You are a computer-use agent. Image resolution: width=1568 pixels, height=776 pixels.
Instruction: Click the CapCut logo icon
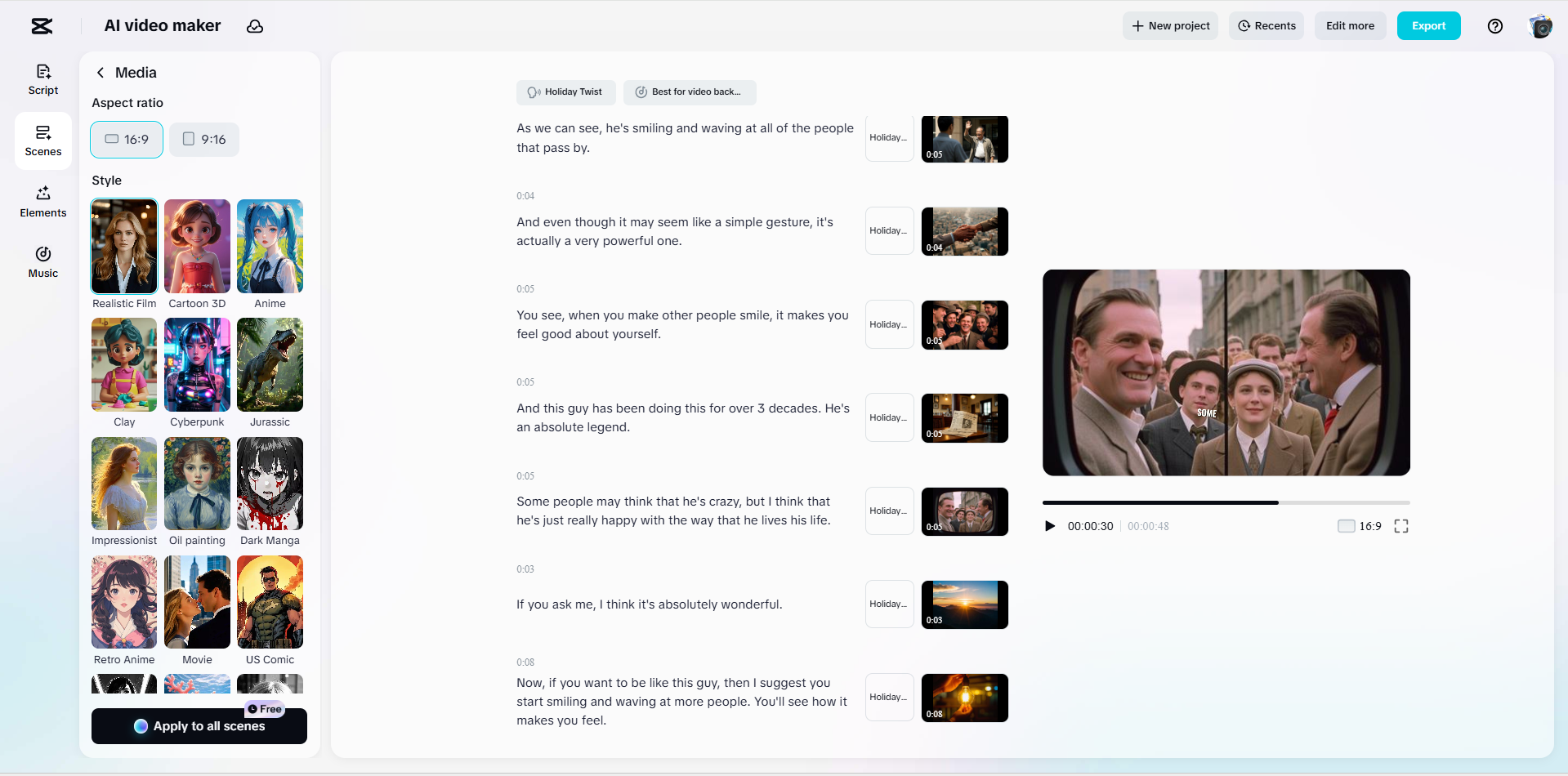click(41, 25)
